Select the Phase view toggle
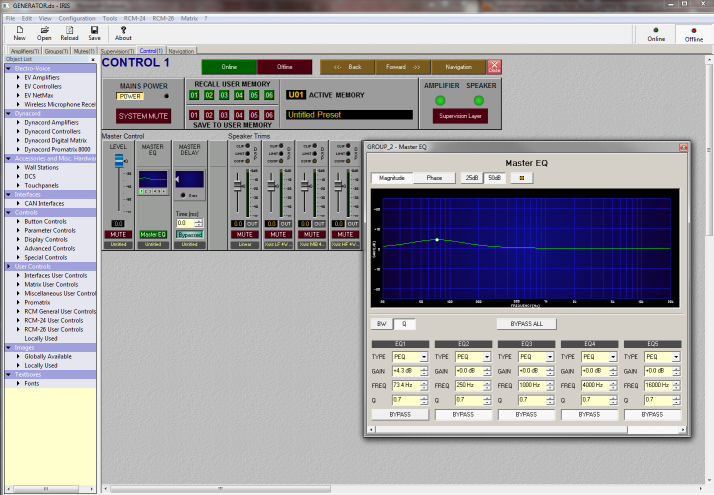 pyautogui.click(x=434, y=178)
